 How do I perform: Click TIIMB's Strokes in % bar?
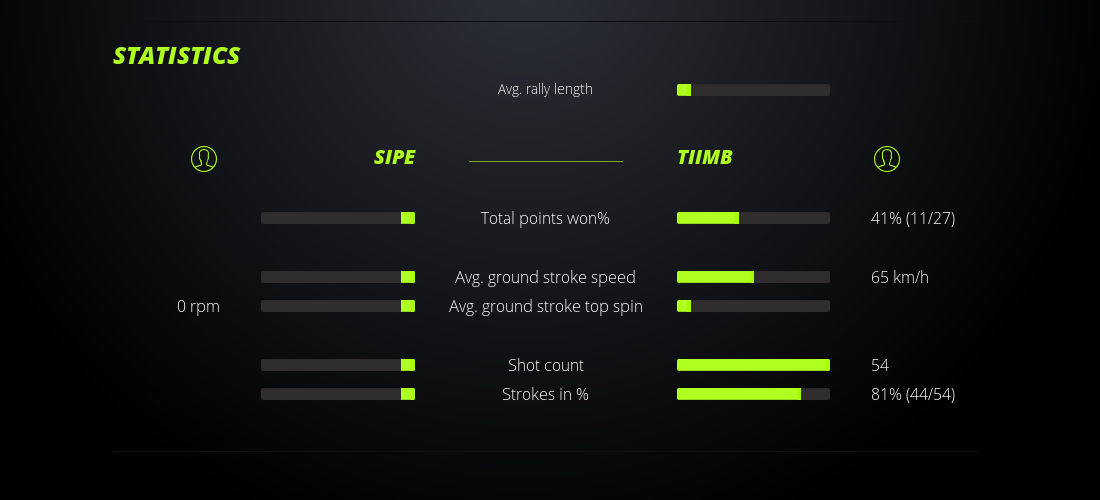tap(753, 394)
